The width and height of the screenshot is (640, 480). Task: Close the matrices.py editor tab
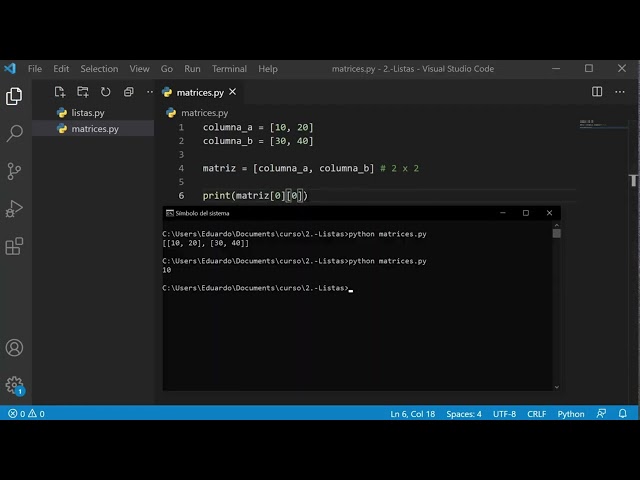(233, 92)
